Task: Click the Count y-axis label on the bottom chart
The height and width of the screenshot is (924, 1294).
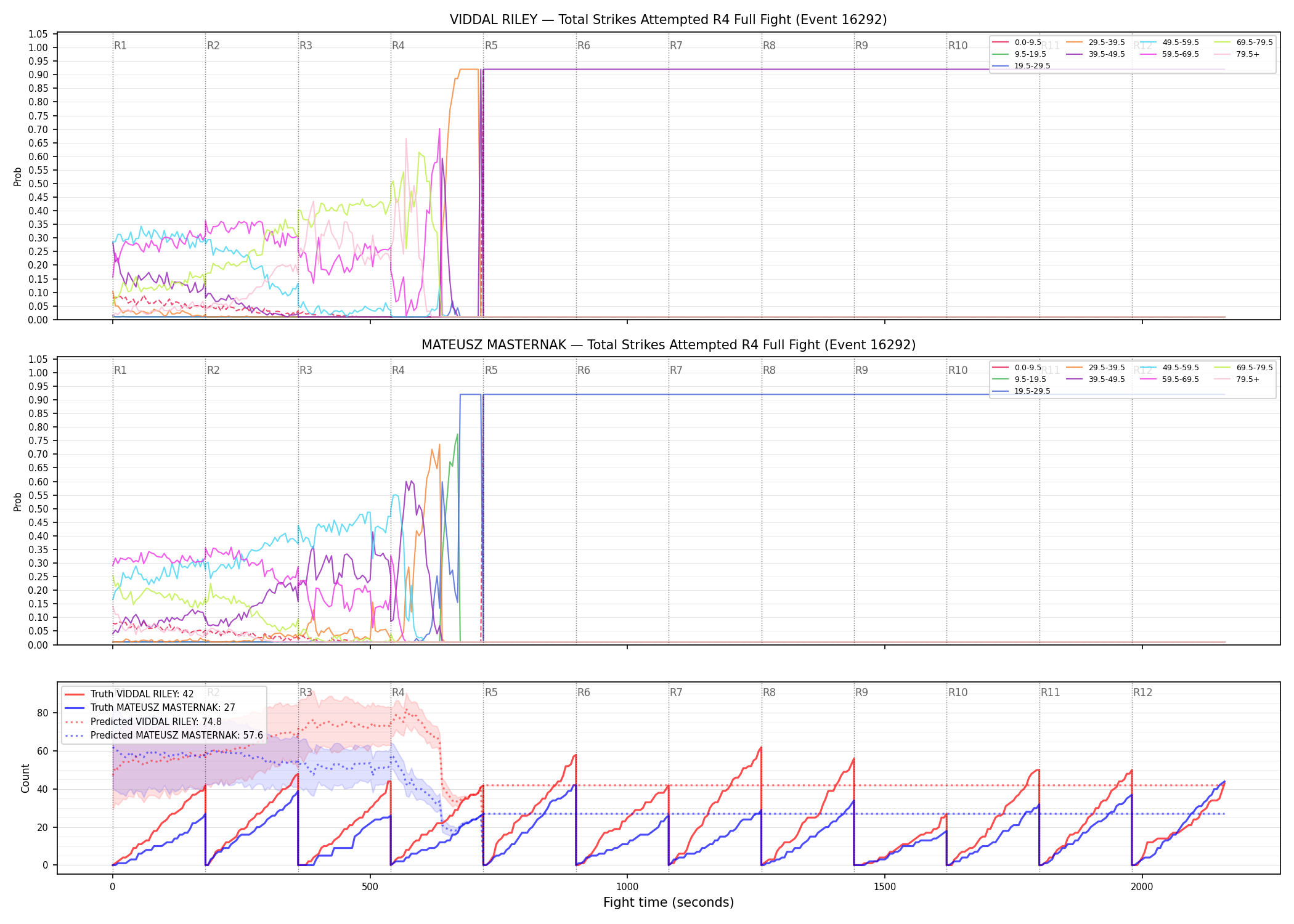Action: [x=25, y=778]
